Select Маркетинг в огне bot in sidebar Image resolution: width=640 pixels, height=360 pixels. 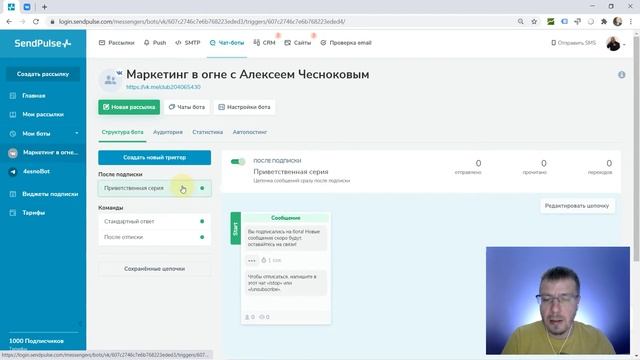[43, 153]
